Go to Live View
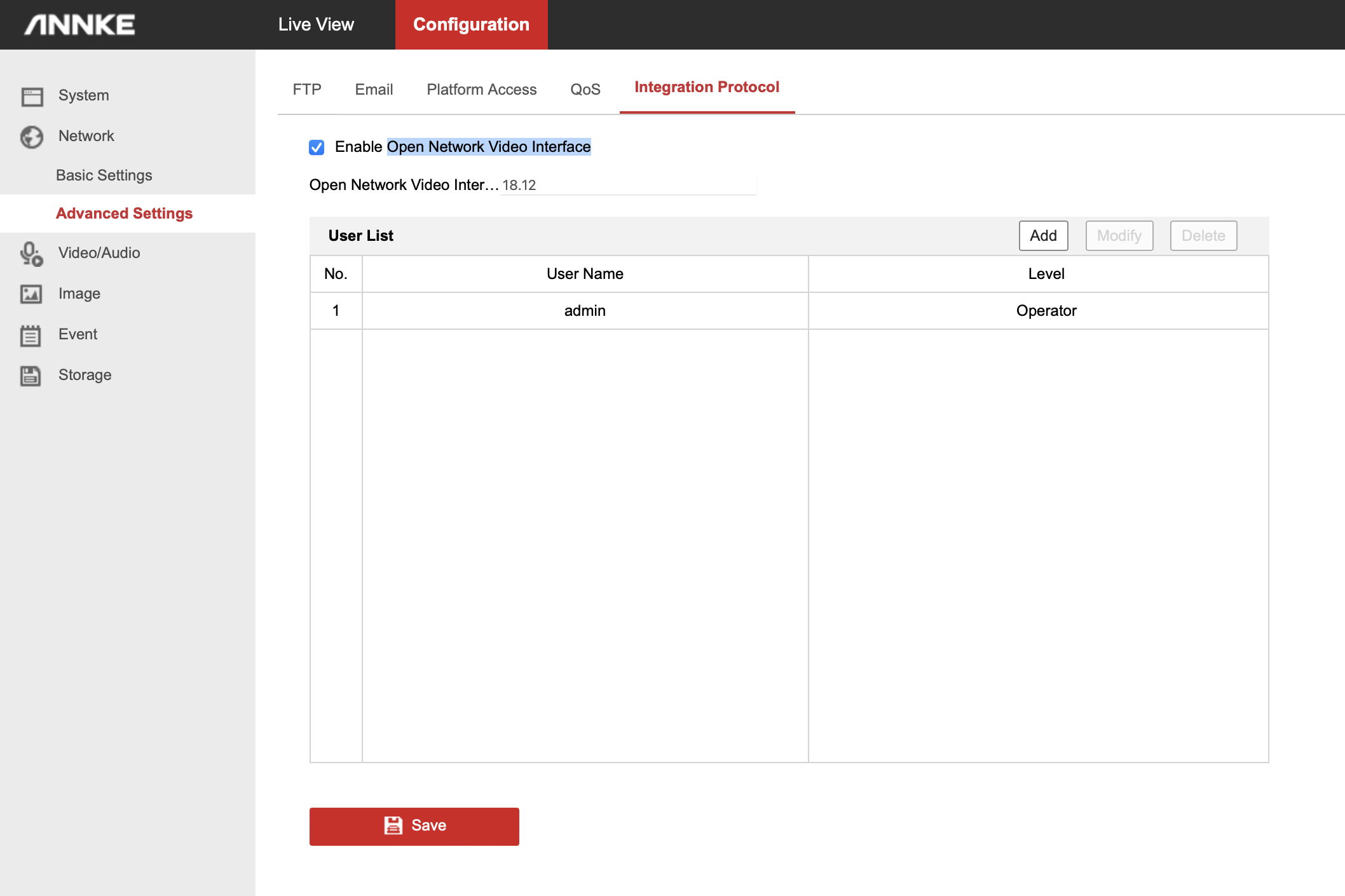The height and width of the screenshot is (896, 1345). 316,25
